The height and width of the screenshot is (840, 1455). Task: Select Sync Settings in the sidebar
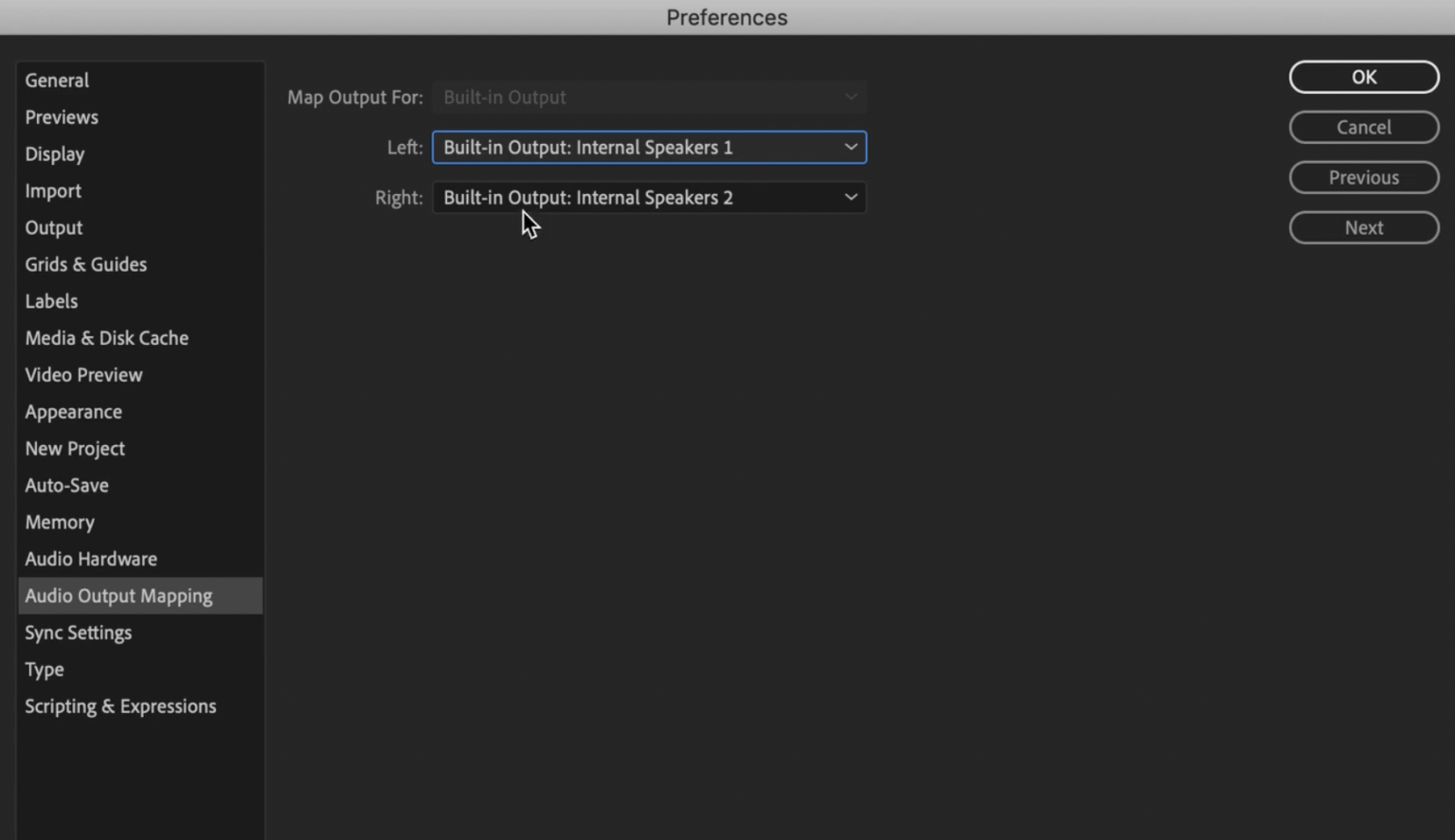point(79,633)
